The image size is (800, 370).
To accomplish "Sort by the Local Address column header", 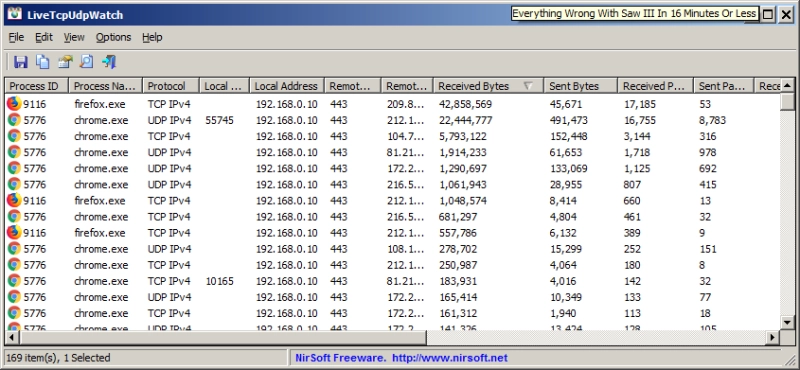I will (x=287, y=86).
